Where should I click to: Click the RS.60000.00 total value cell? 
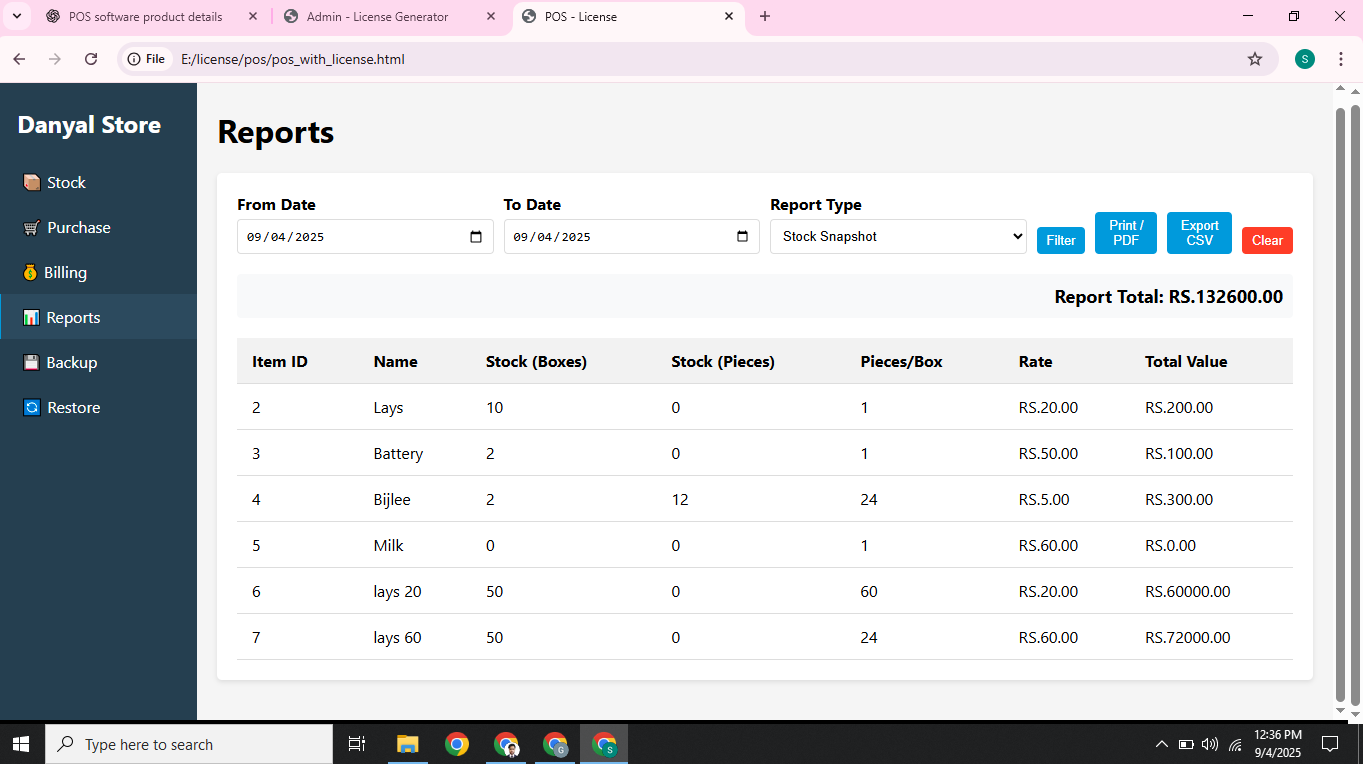tap(1188, 592)
